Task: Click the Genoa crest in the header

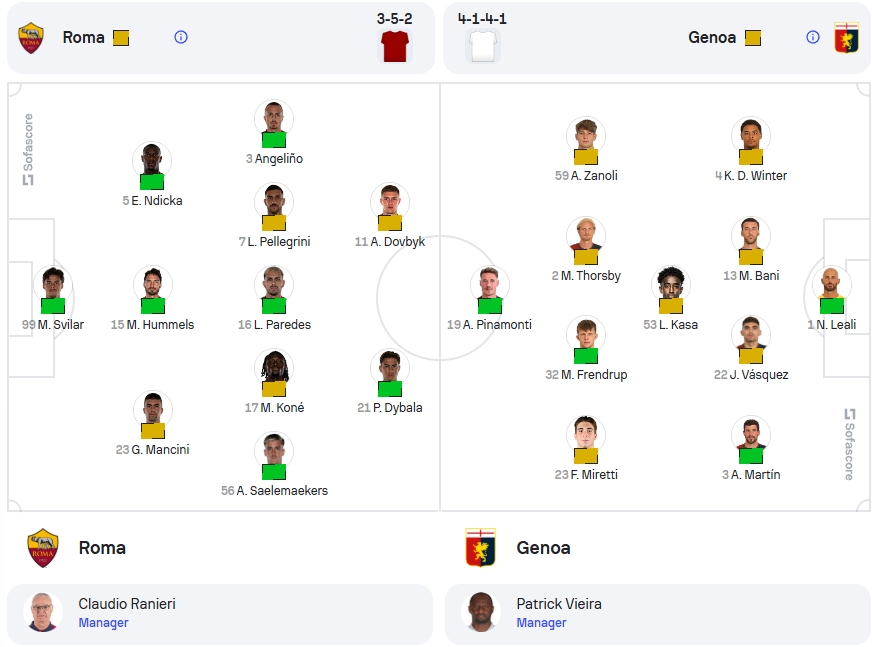Action: (x=846, y=37)
